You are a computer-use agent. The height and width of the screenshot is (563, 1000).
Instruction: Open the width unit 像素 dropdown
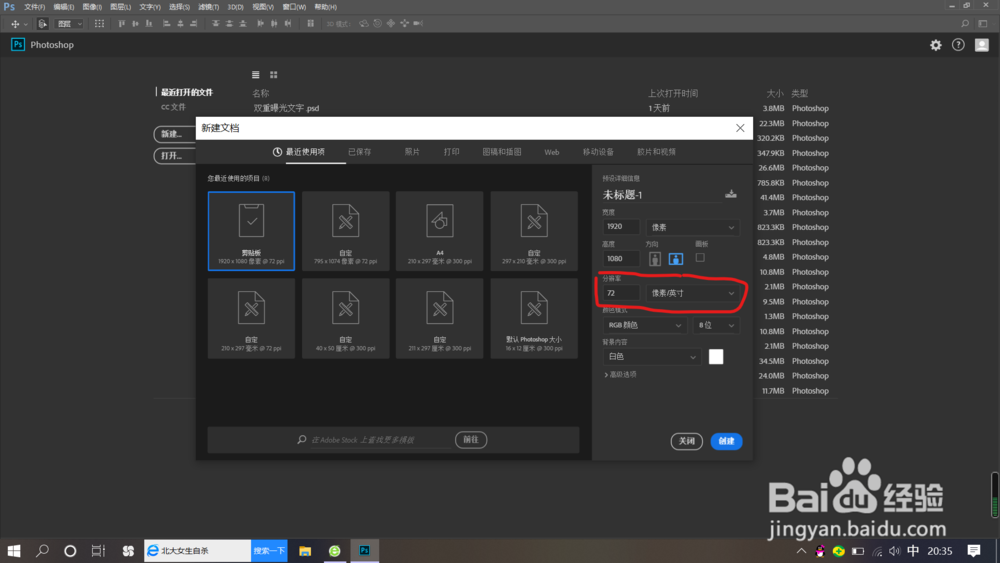693,227
